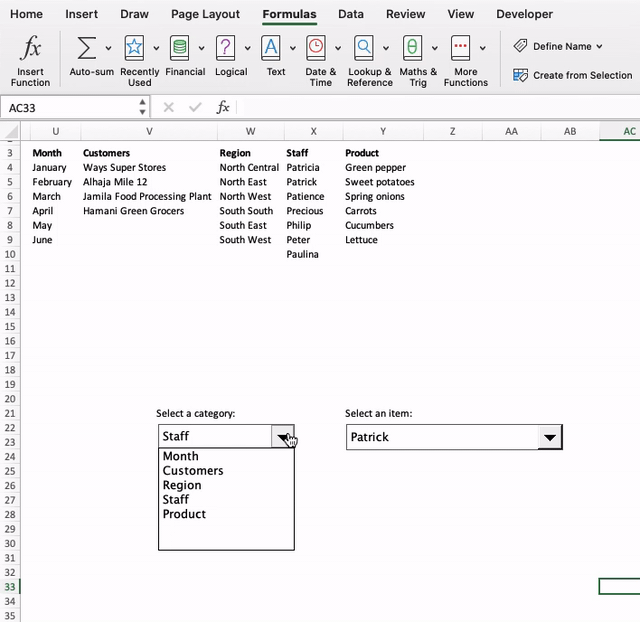The height and width of the screenshot is (622, 640).
Task: Open the View tab
Action: (x=460, y=14)
